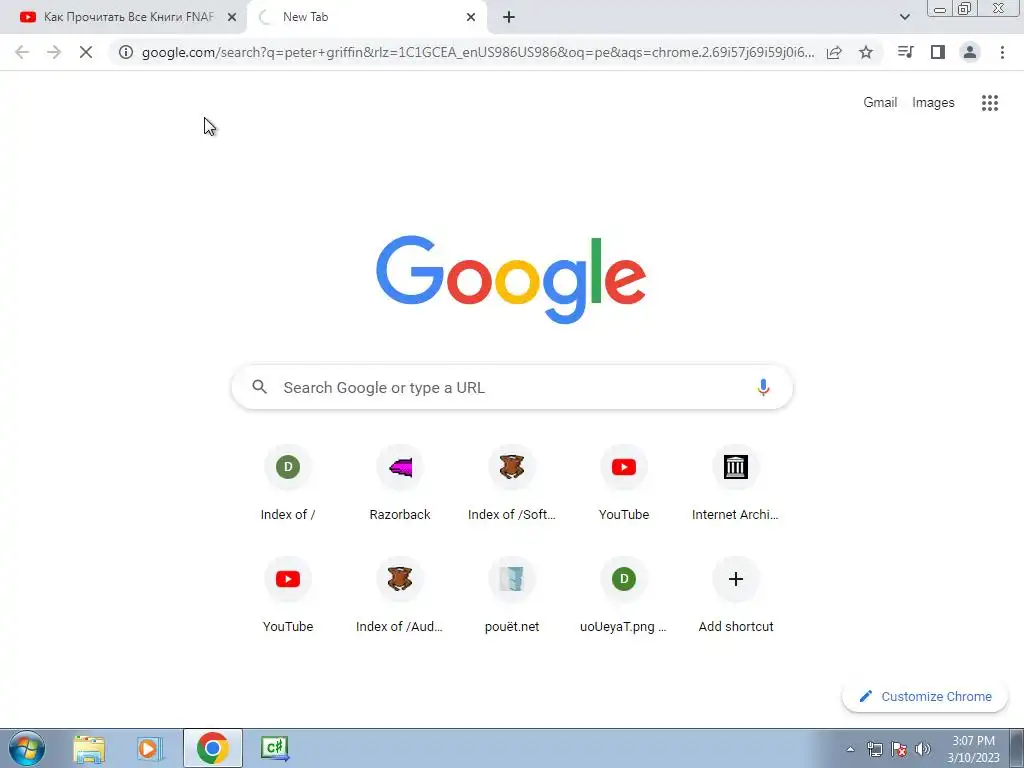
Task: Toggle the Chrome side panel icon
Action: (x=938, y=52)
